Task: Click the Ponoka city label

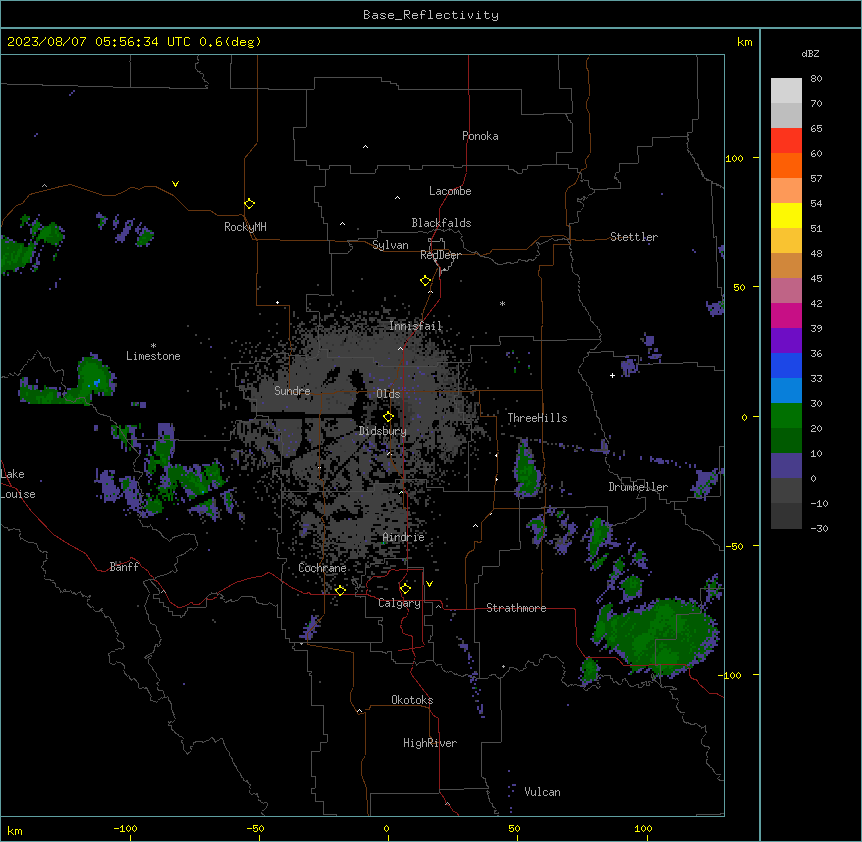Action: click(x=480, y=136)
